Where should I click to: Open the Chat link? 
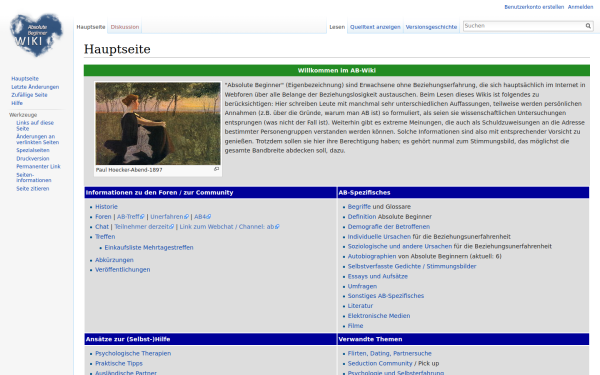tap(102, 227)
